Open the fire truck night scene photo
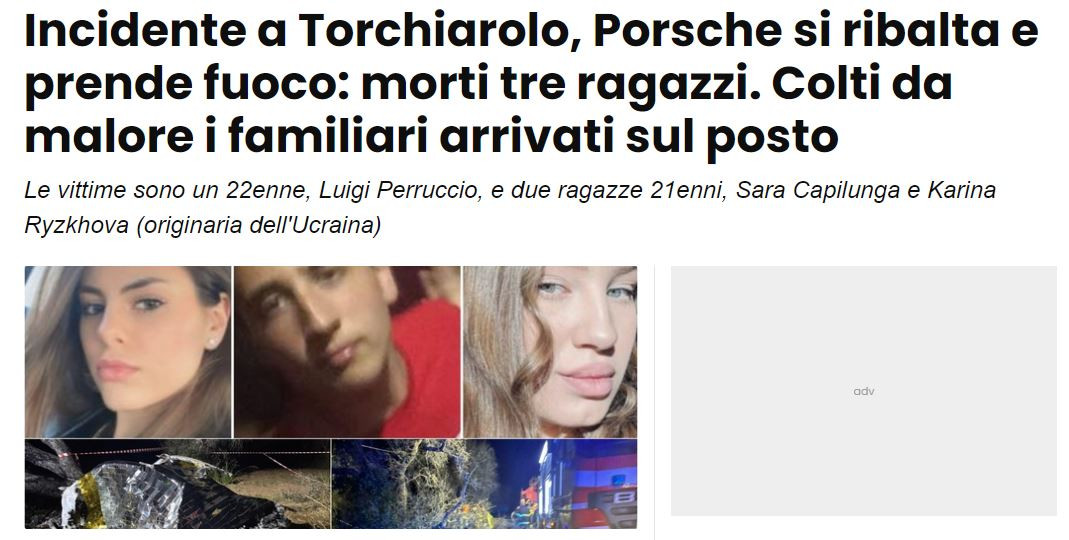Image resolution: width=1069 pixels, height=540 pixels. tap(484, 484)
